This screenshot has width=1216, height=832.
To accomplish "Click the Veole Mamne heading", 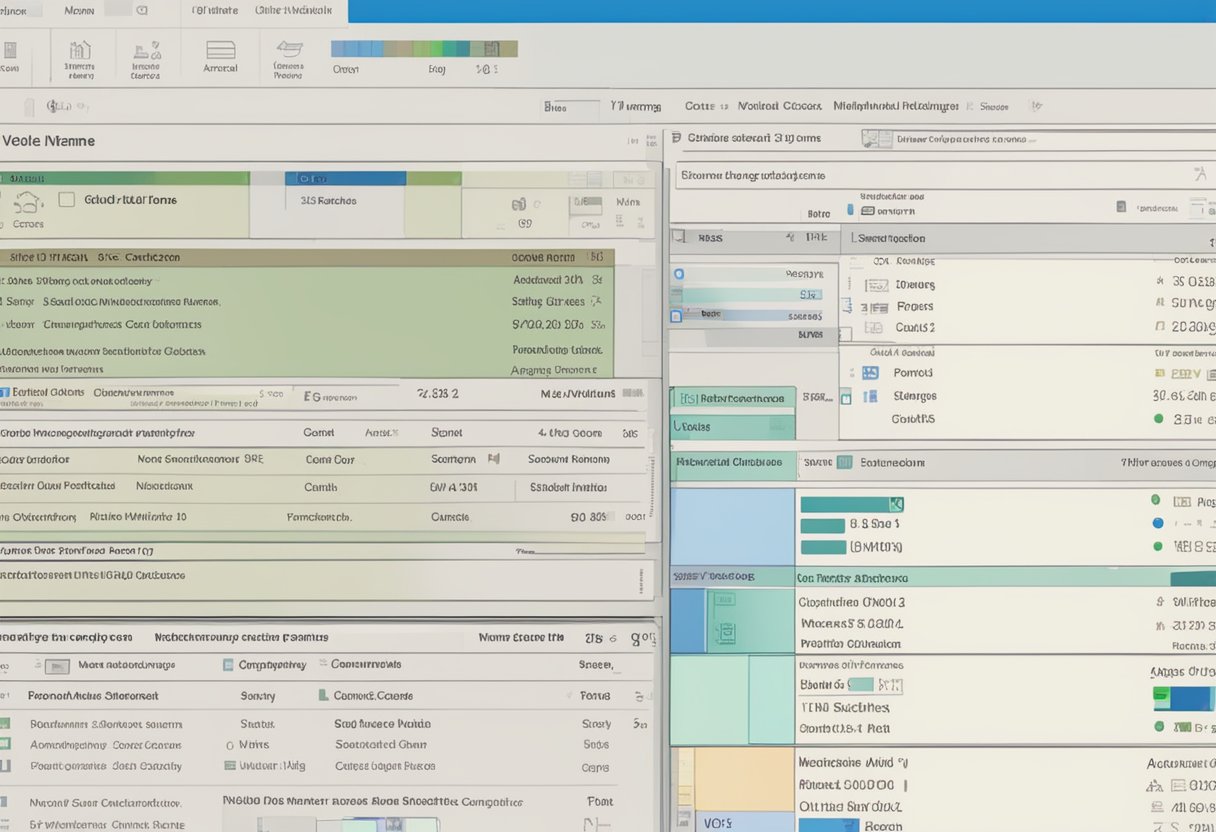I will (x=48, y=141).
